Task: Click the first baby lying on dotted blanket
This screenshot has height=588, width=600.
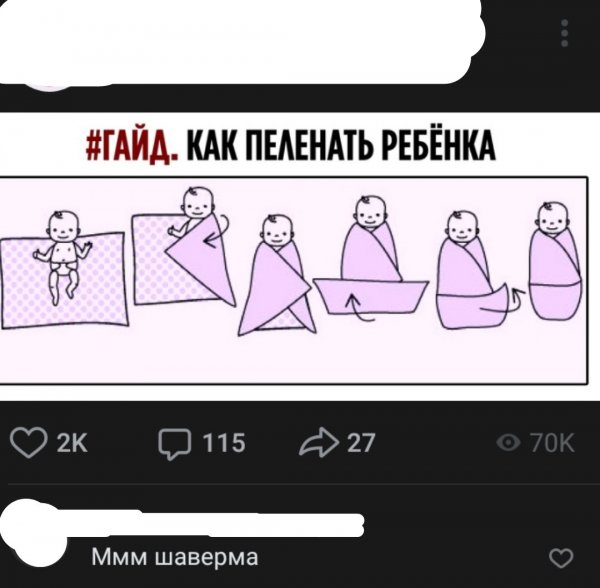Action: (63, 270)
